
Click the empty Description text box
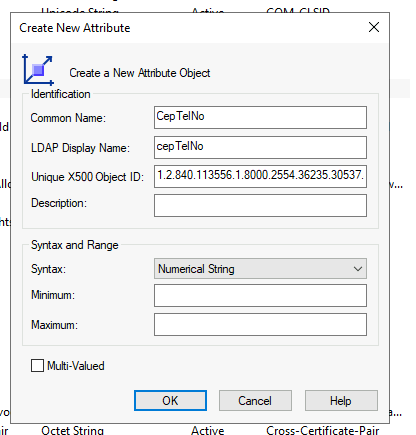(260, 205)
